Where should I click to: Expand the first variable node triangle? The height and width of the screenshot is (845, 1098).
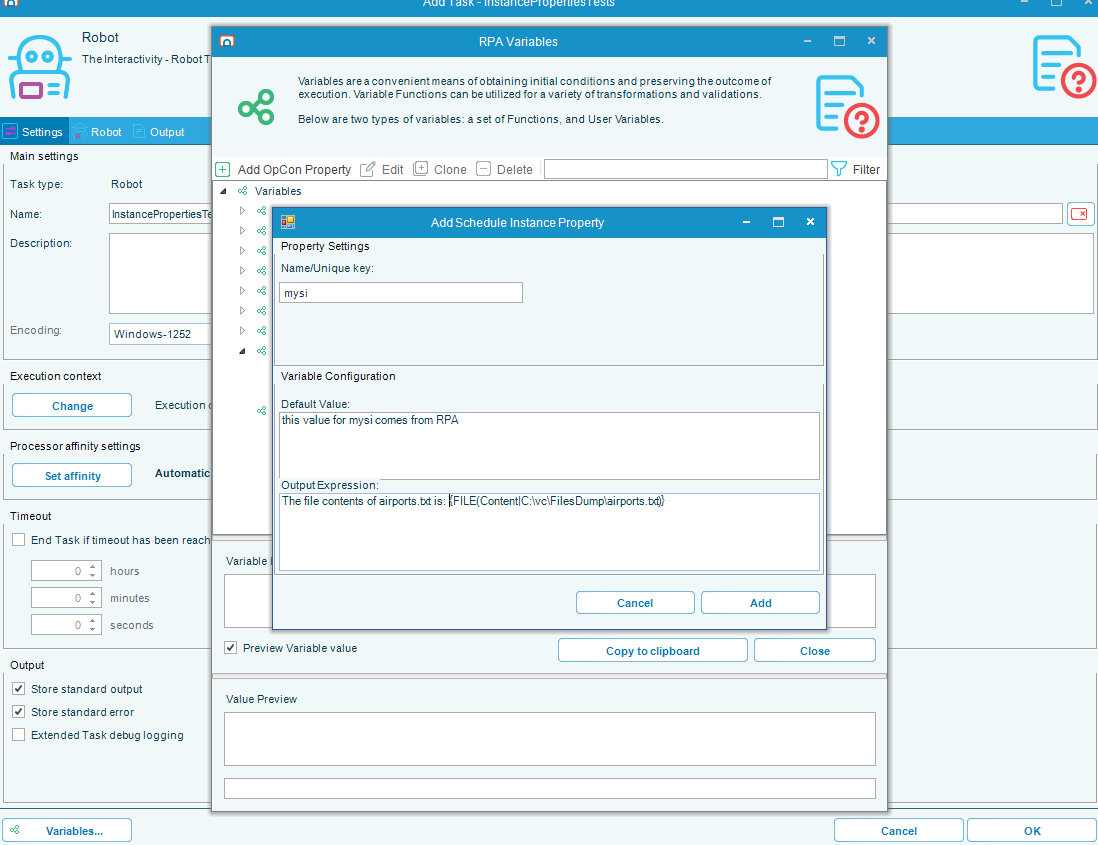242,210
